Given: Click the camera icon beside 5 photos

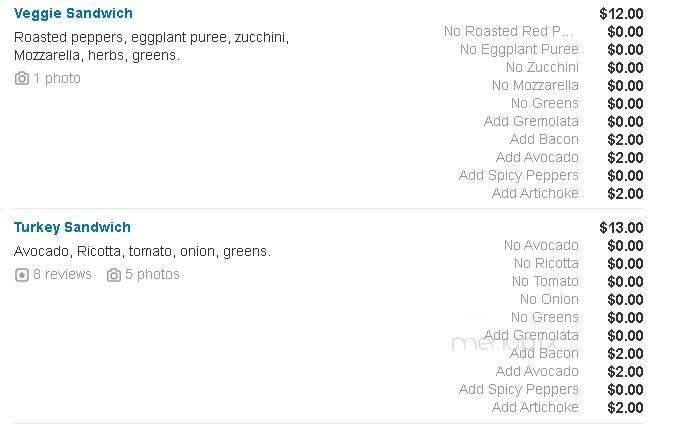Looking at the screenshot, I should pos(114,275).
